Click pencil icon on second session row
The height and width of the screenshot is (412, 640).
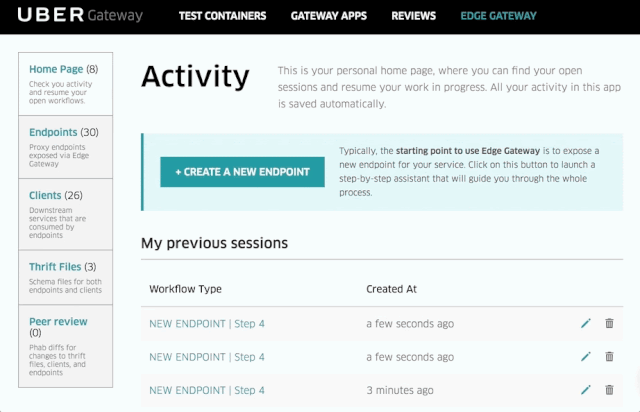586,357
